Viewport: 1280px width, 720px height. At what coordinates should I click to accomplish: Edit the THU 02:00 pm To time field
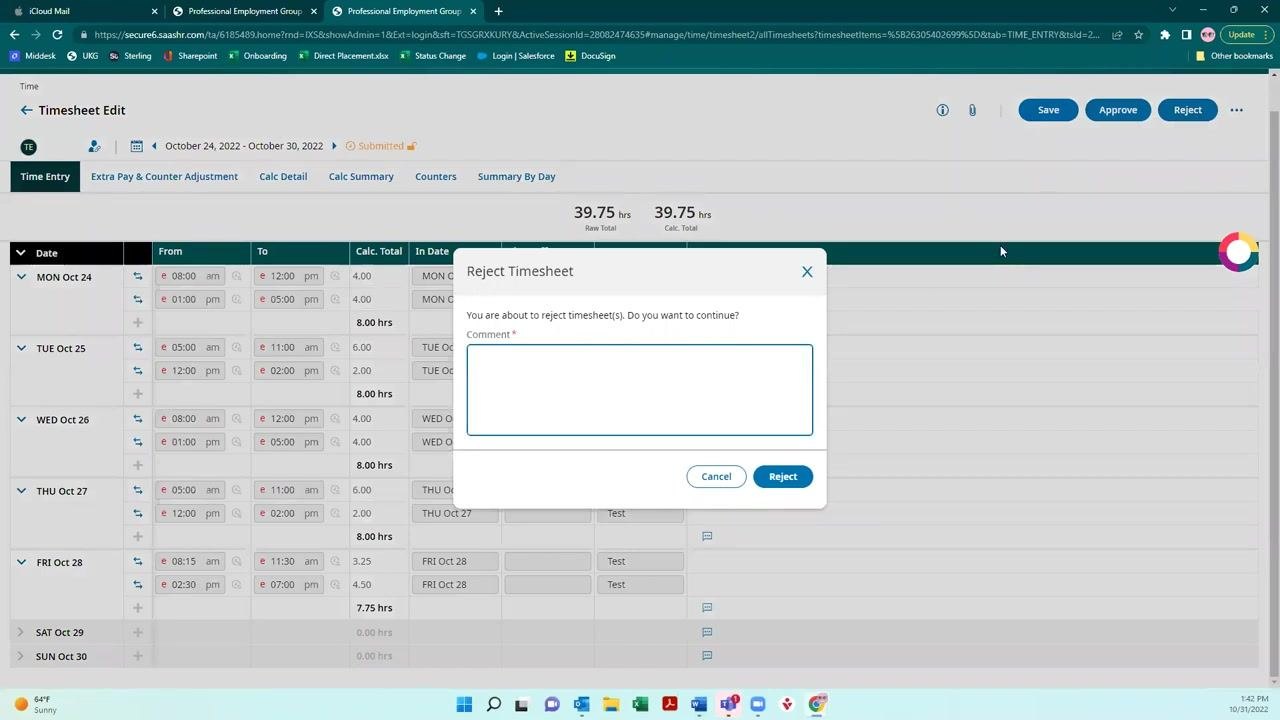point(288,513)
